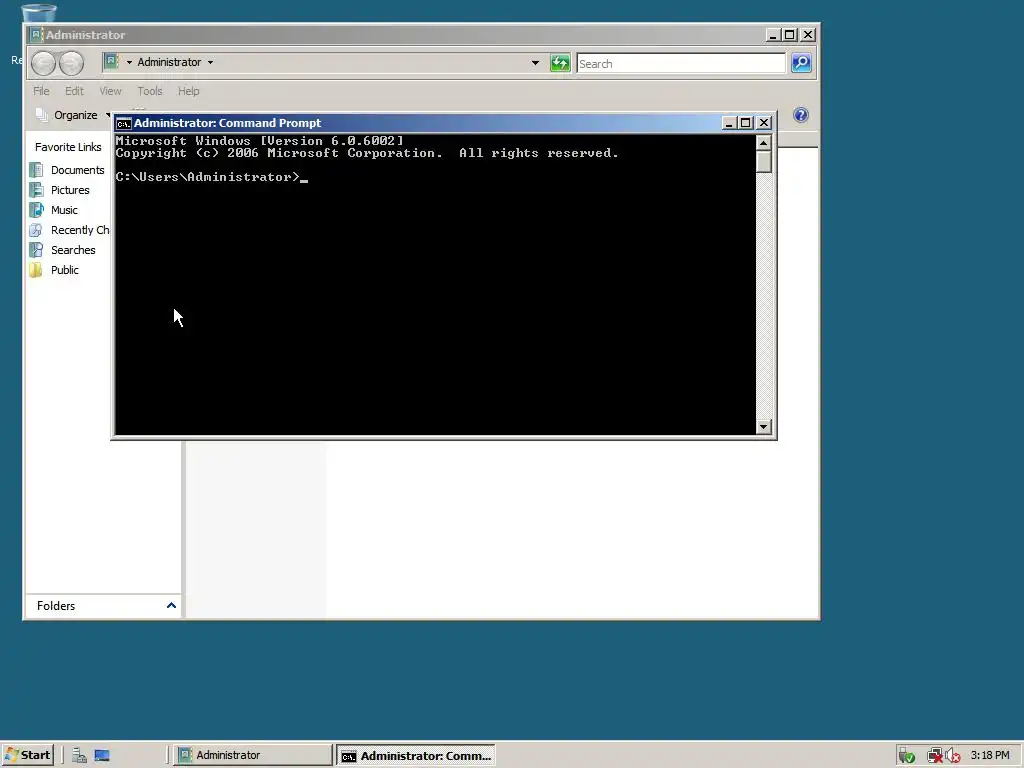Click the Safely Remove Hardware tray icon

(906, 756)
